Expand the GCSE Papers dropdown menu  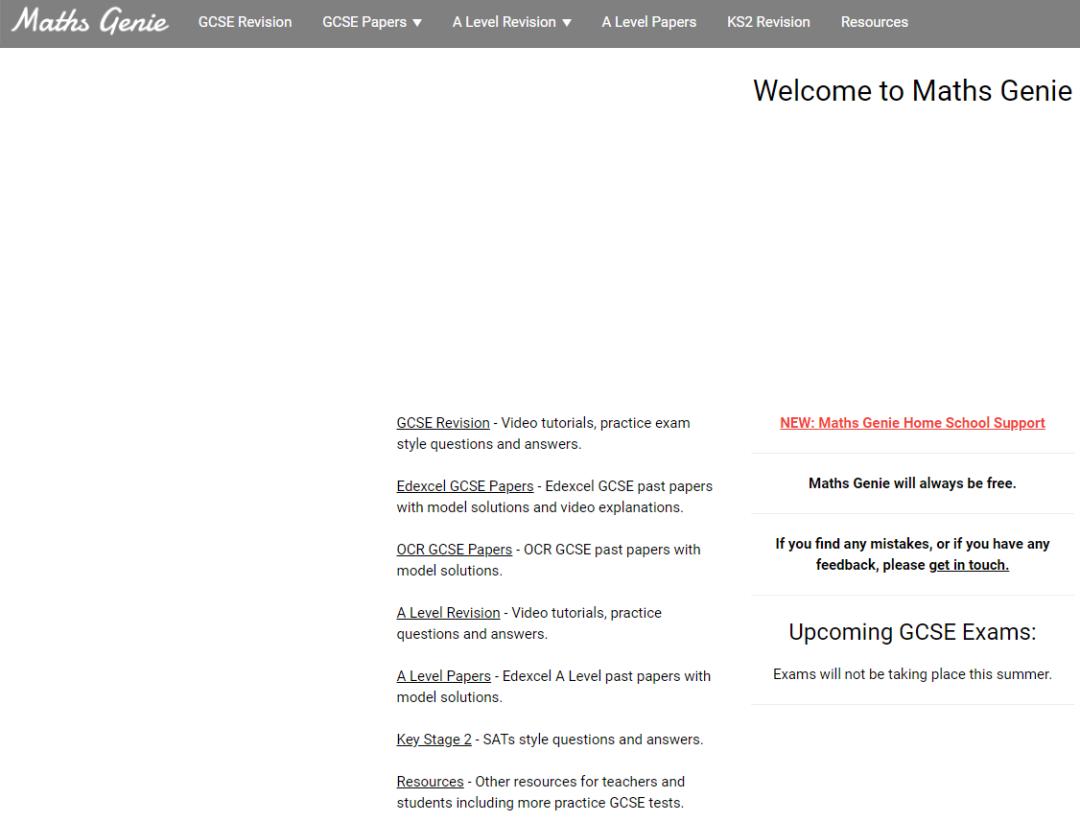click(x=372, y=22)
